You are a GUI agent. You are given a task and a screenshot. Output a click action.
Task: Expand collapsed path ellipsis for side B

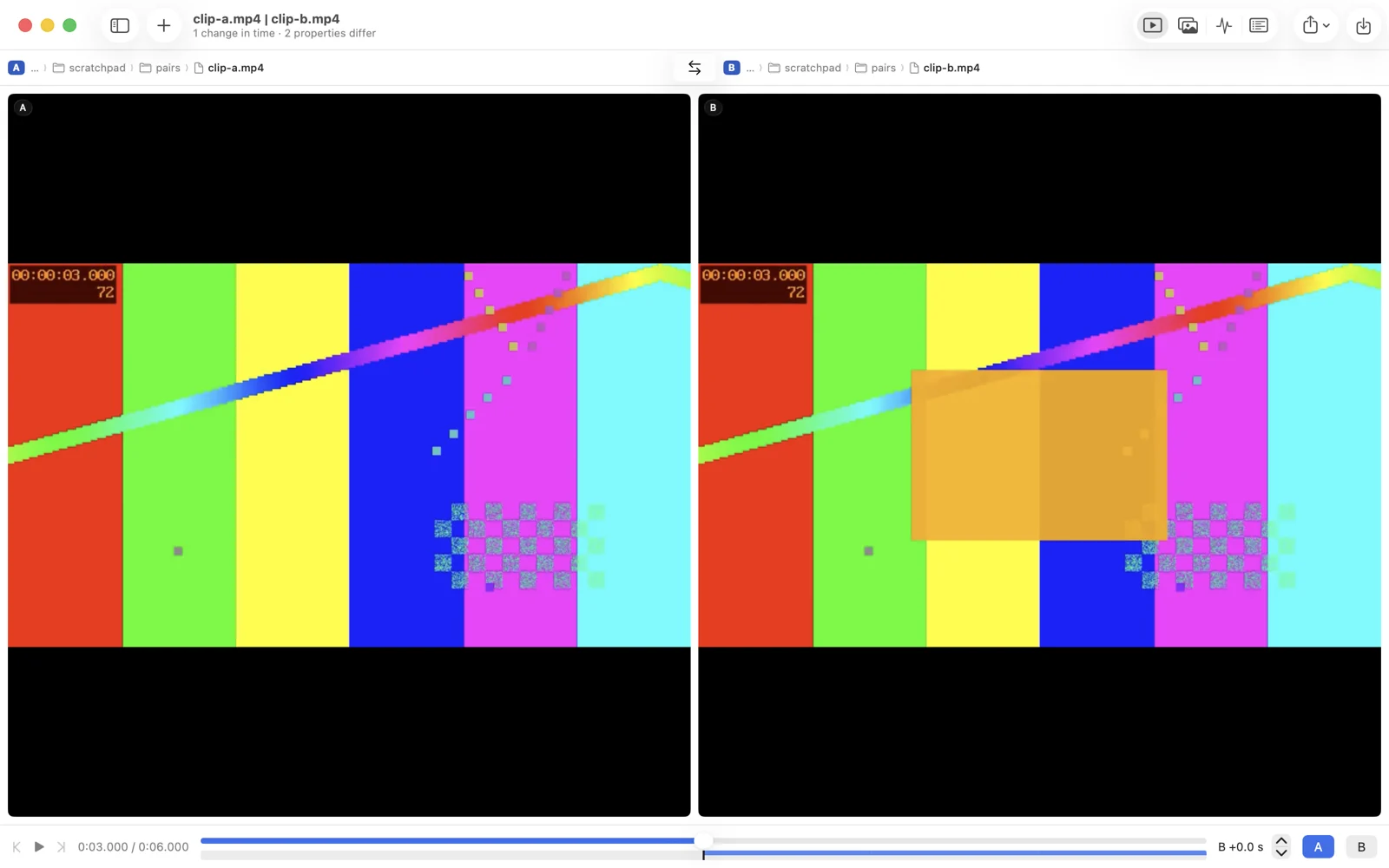click(750, 68)
